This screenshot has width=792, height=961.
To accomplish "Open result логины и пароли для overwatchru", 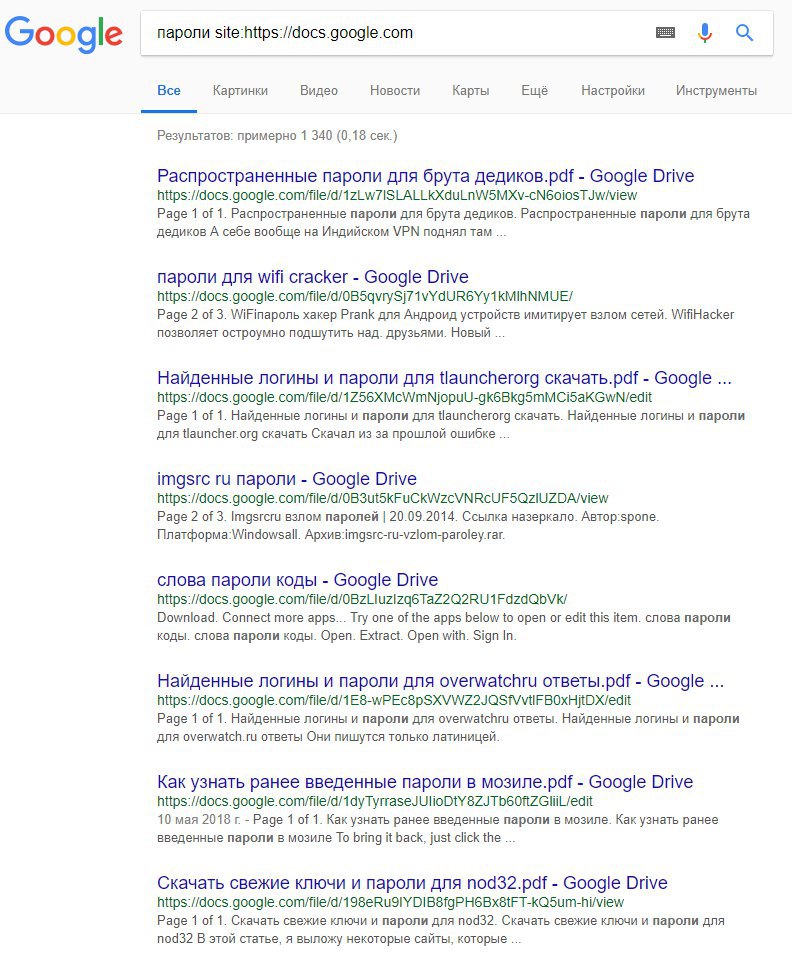I will click(440, 682).
